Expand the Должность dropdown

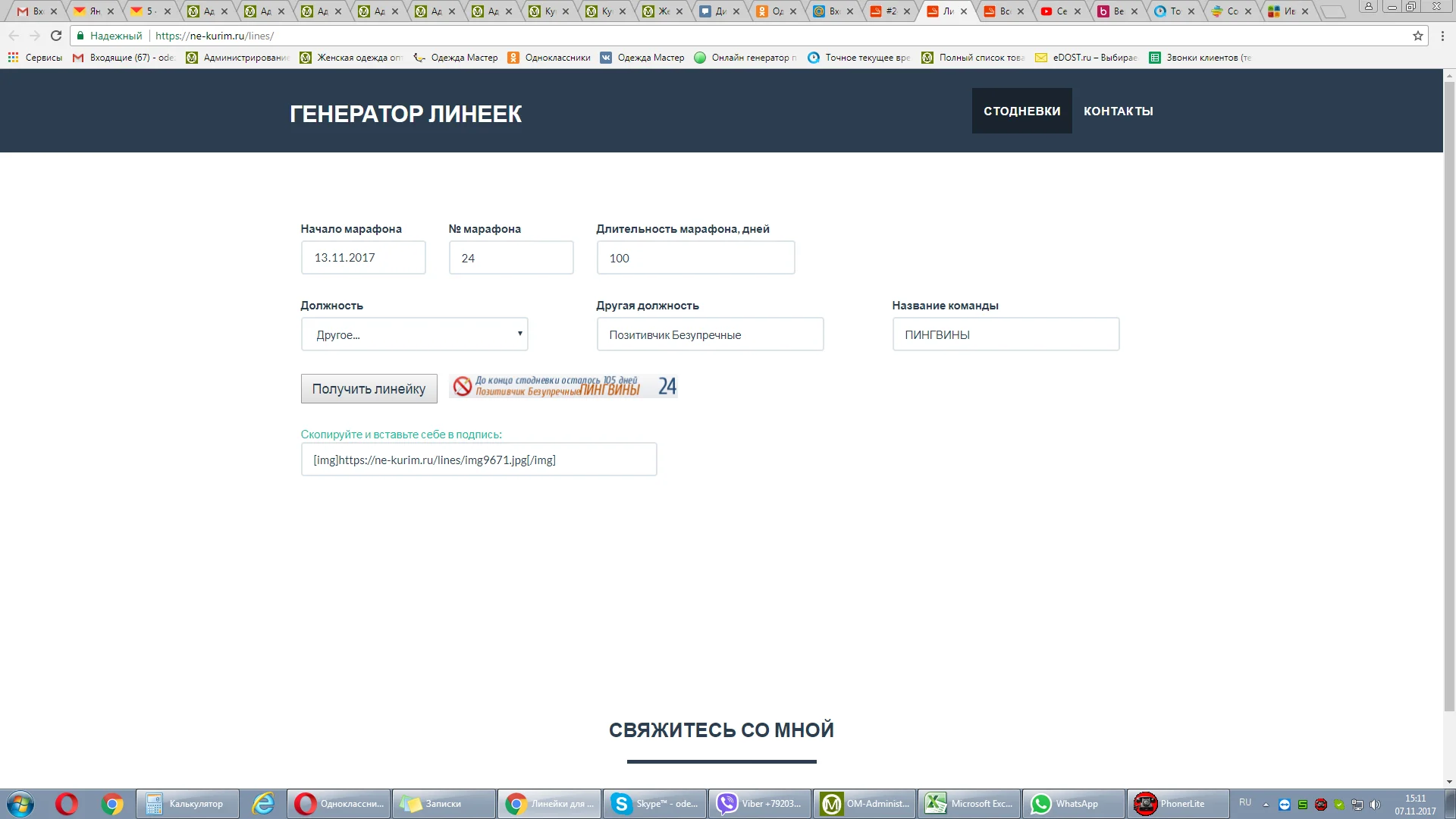click(x=414, y=334)
